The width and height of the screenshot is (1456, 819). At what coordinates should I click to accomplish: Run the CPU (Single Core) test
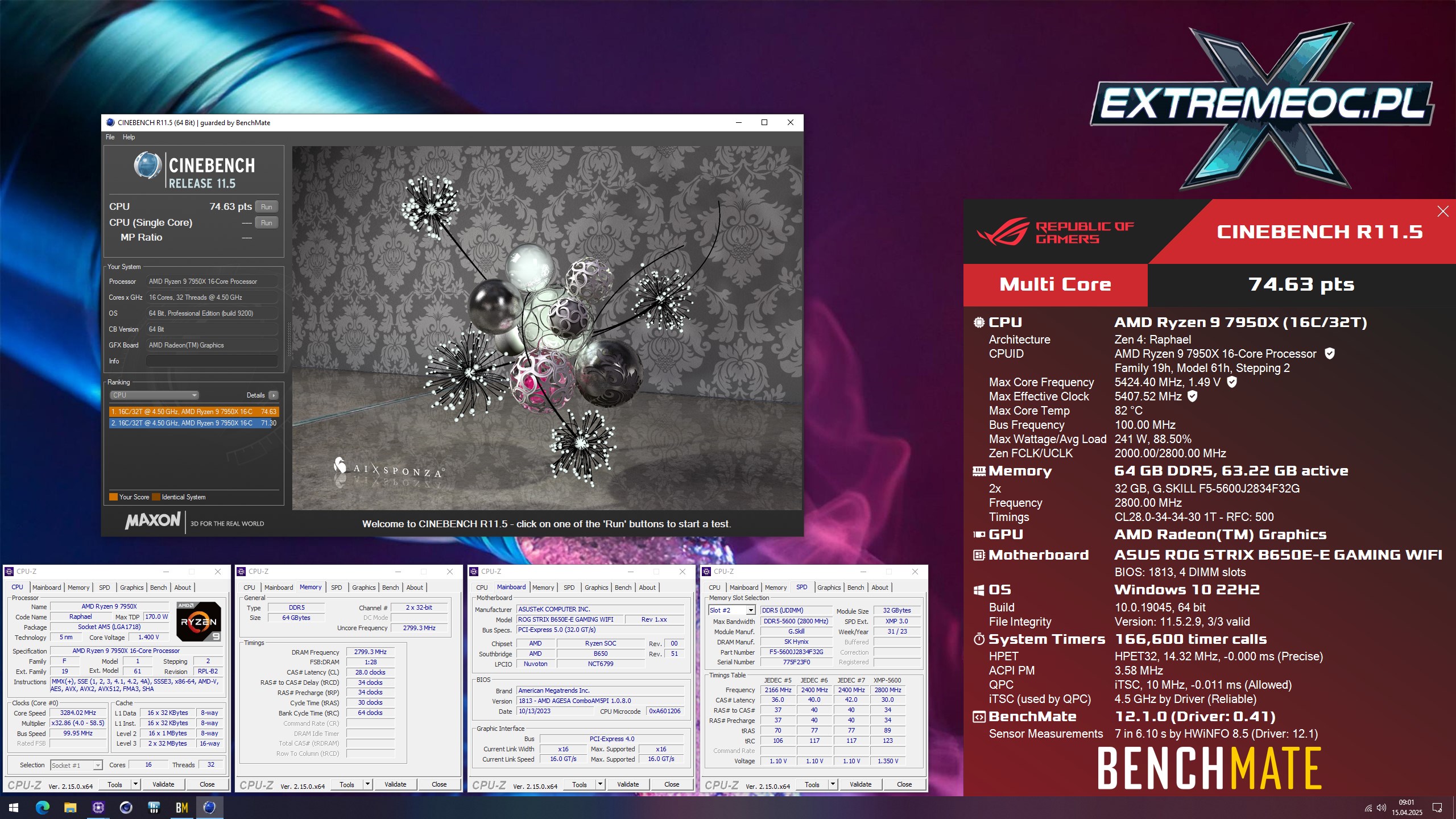pos(266,223)
